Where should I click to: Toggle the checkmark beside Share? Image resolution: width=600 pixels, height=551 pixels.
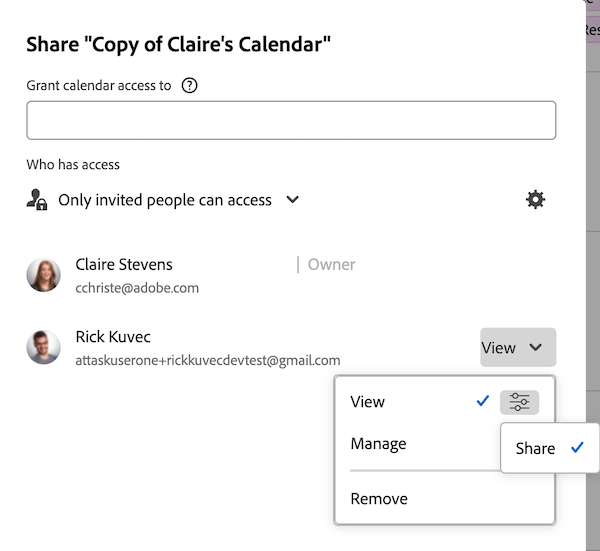coord(577,448)
